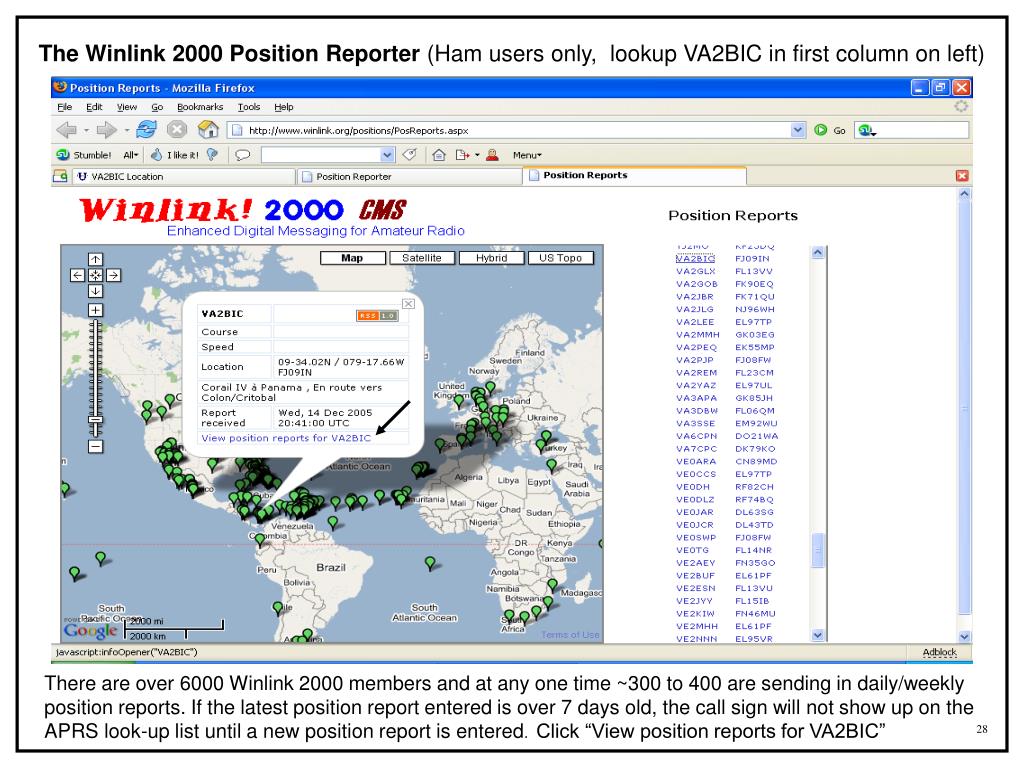Recenter the map with the center icon
Image resolution: width=1024 pixels, height=768 pixels.
[x=95, y=275]
